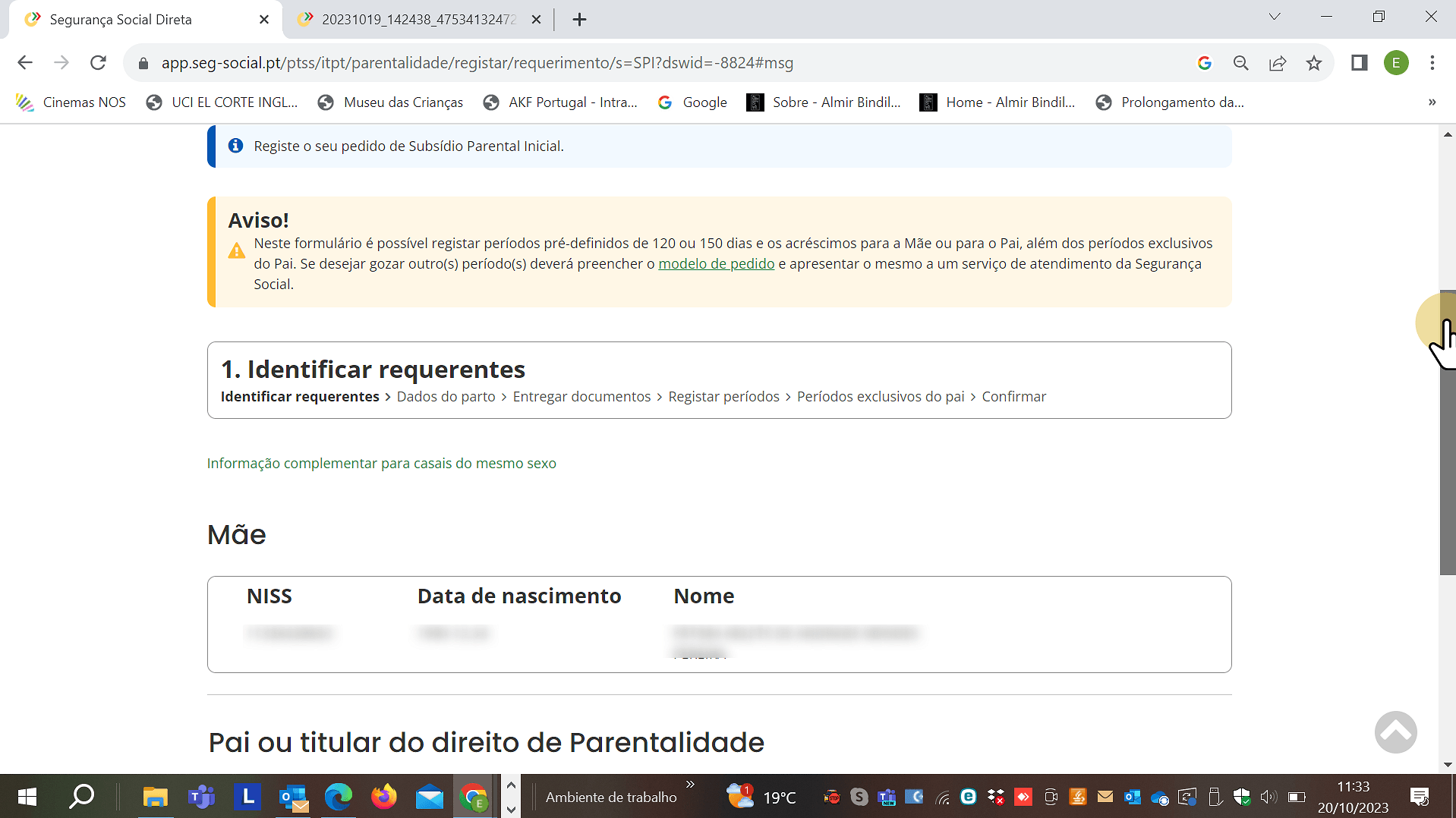Bookmark this page with the star icon

coord(1315,63)
